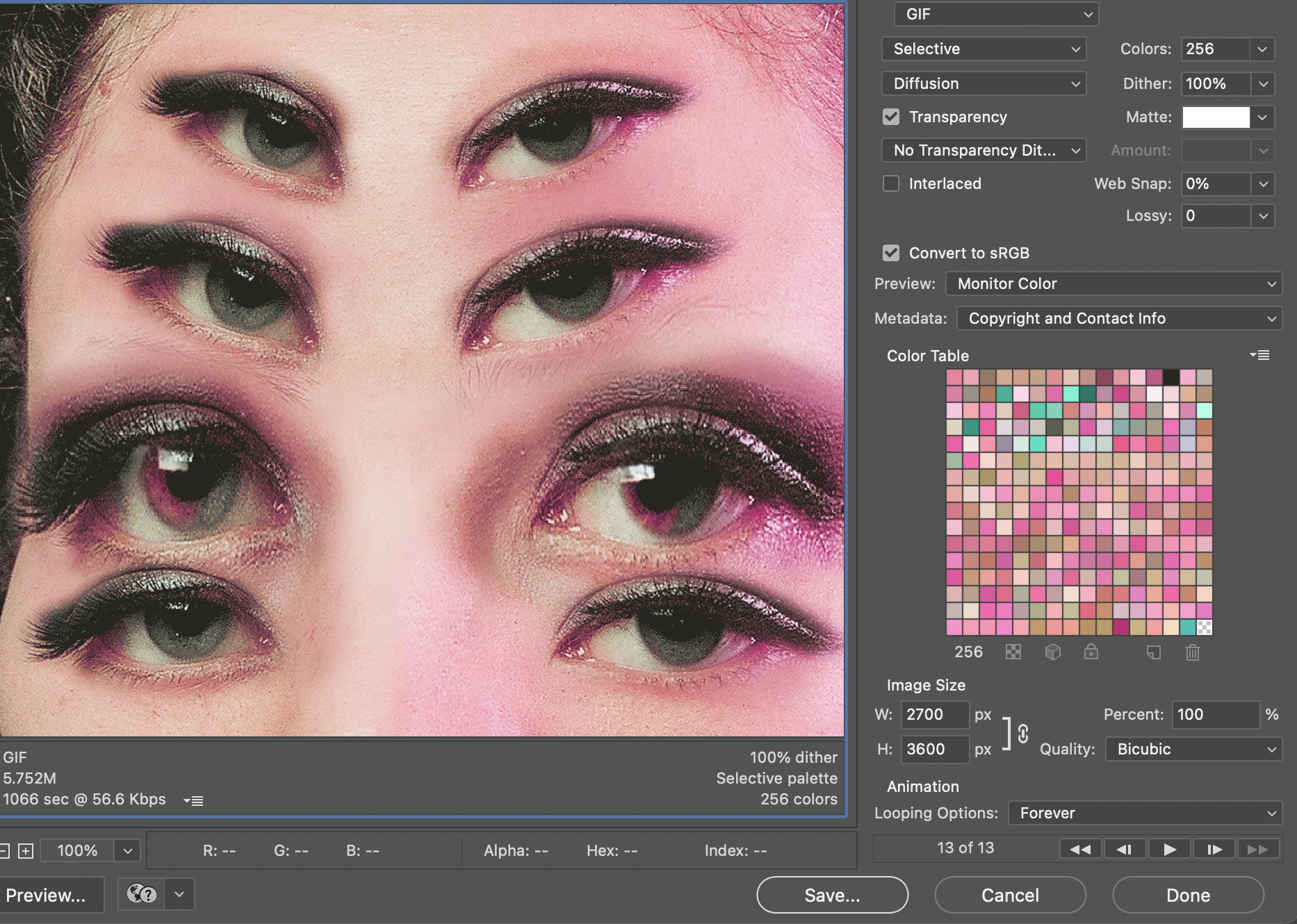Expand the Lossy value dropdown arrow

pyautogui.click(x=1262, y=215)
